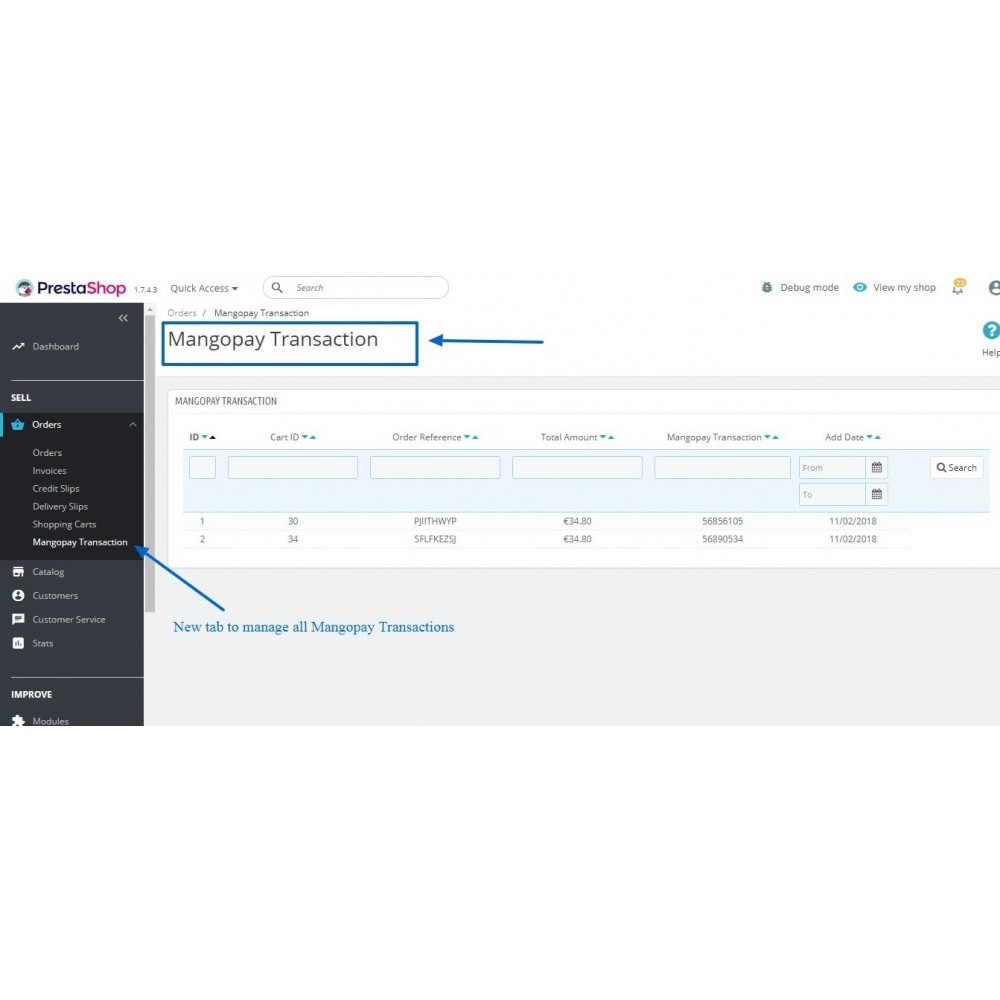The width and height of the screenshot is (1000, 1000).
Task: Click the View my shop eye icon
Action: (860, 288)
